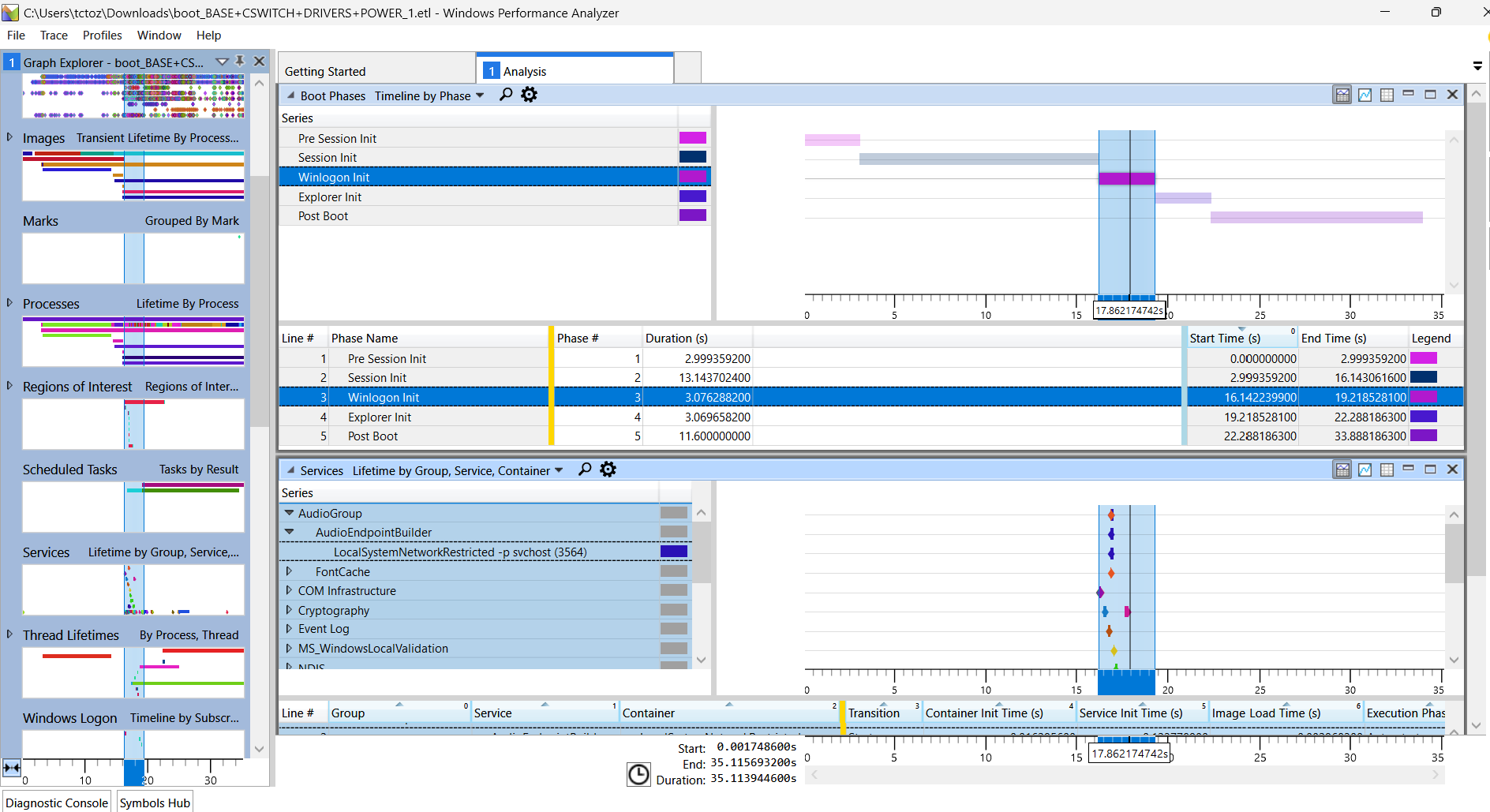This screenshot has width=1490, height=812.
Task: Open Services view settings gear
Action: (608, 470)
